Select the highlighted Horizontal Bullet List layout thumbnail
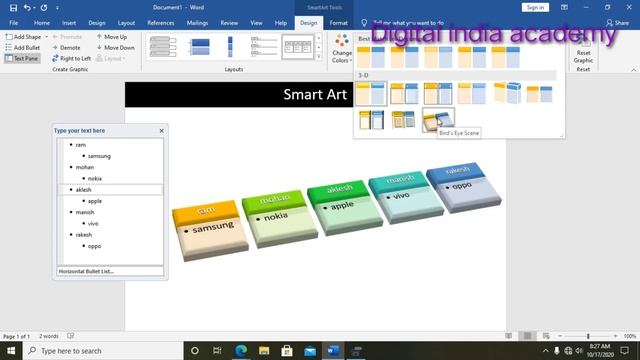This screenshot has width=640, height=360. pyautogui.click(x=298, y=47)
